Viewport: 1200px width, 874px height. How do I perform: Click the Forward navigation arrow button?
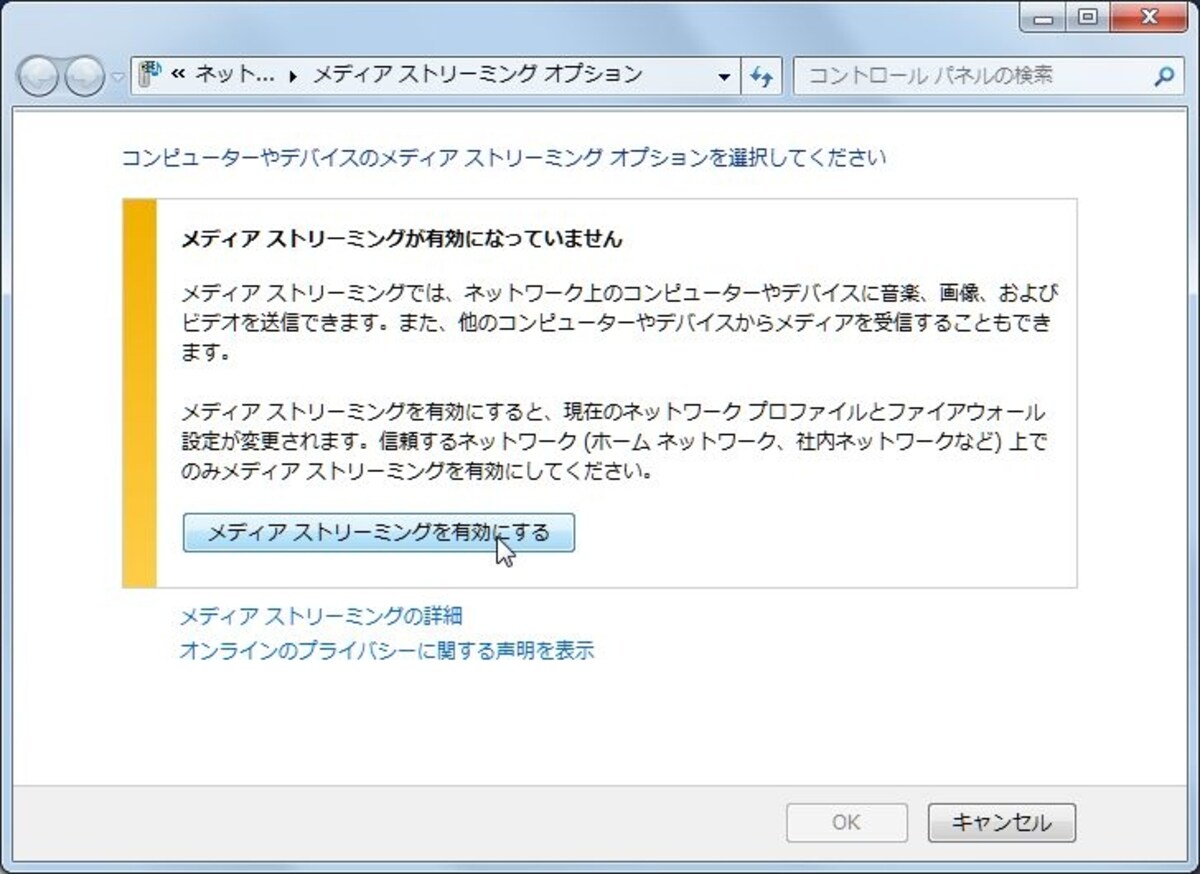[x=84, y=77]
